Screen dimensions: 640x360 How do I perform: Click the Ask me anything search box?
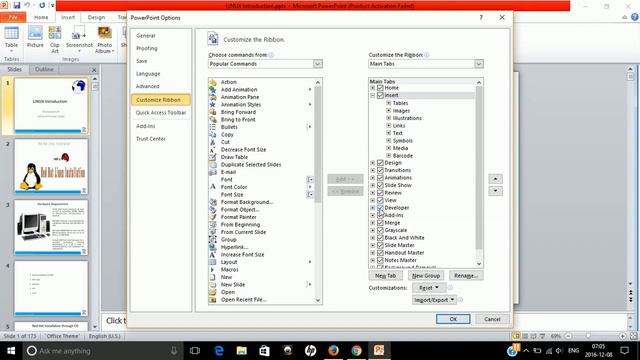pyautogui.click(x=102, y=351)
